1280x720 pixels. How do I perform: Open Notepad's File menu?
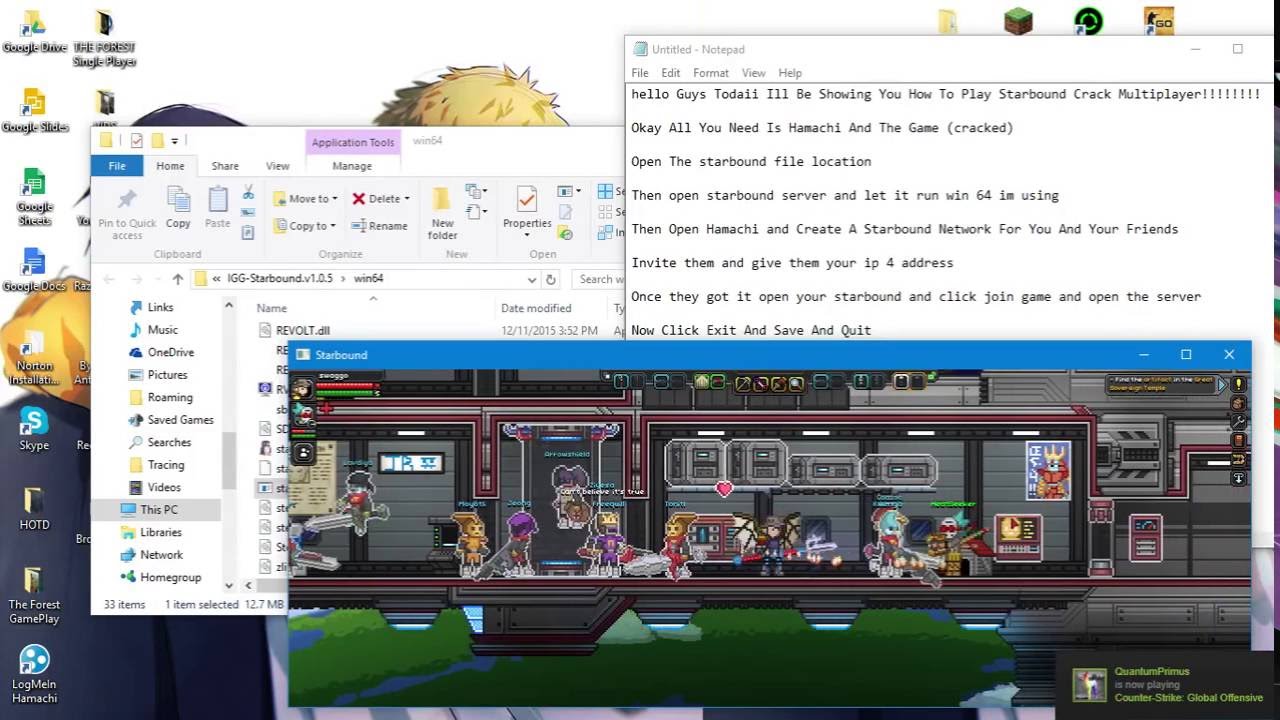pos(640,73)
